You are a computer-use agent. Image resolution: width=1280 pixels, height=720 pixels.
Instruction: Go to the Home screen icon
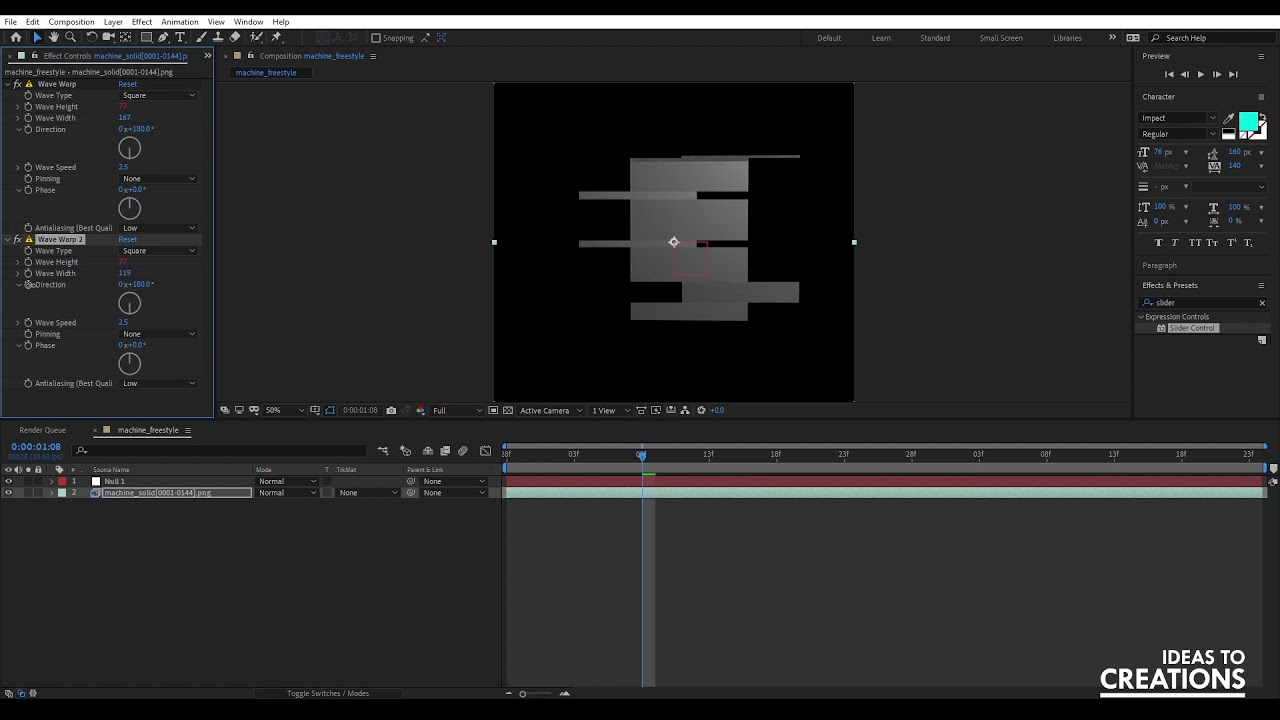click(x=16, y=37)
